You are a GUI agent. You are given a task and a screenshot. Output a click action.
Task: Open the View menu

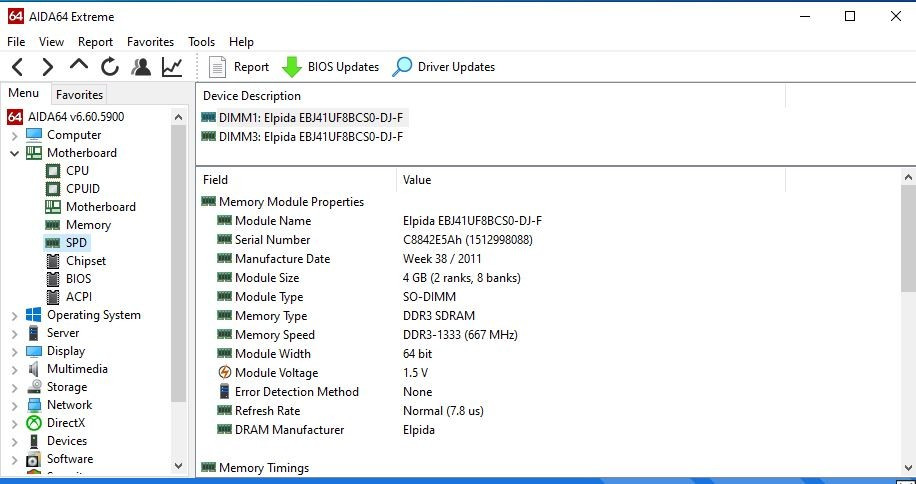pyautogui.click(x=51, y=42)
